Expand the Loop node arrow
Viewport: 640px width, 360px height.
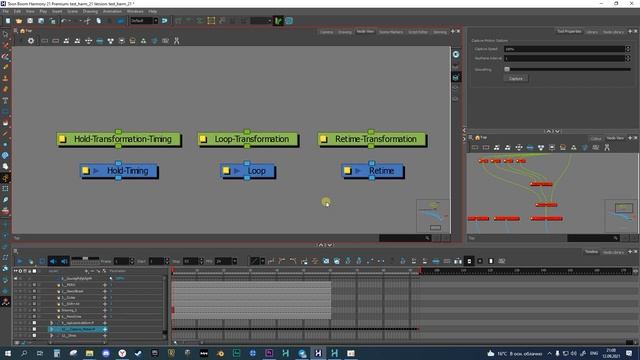(x=237, y=171)
